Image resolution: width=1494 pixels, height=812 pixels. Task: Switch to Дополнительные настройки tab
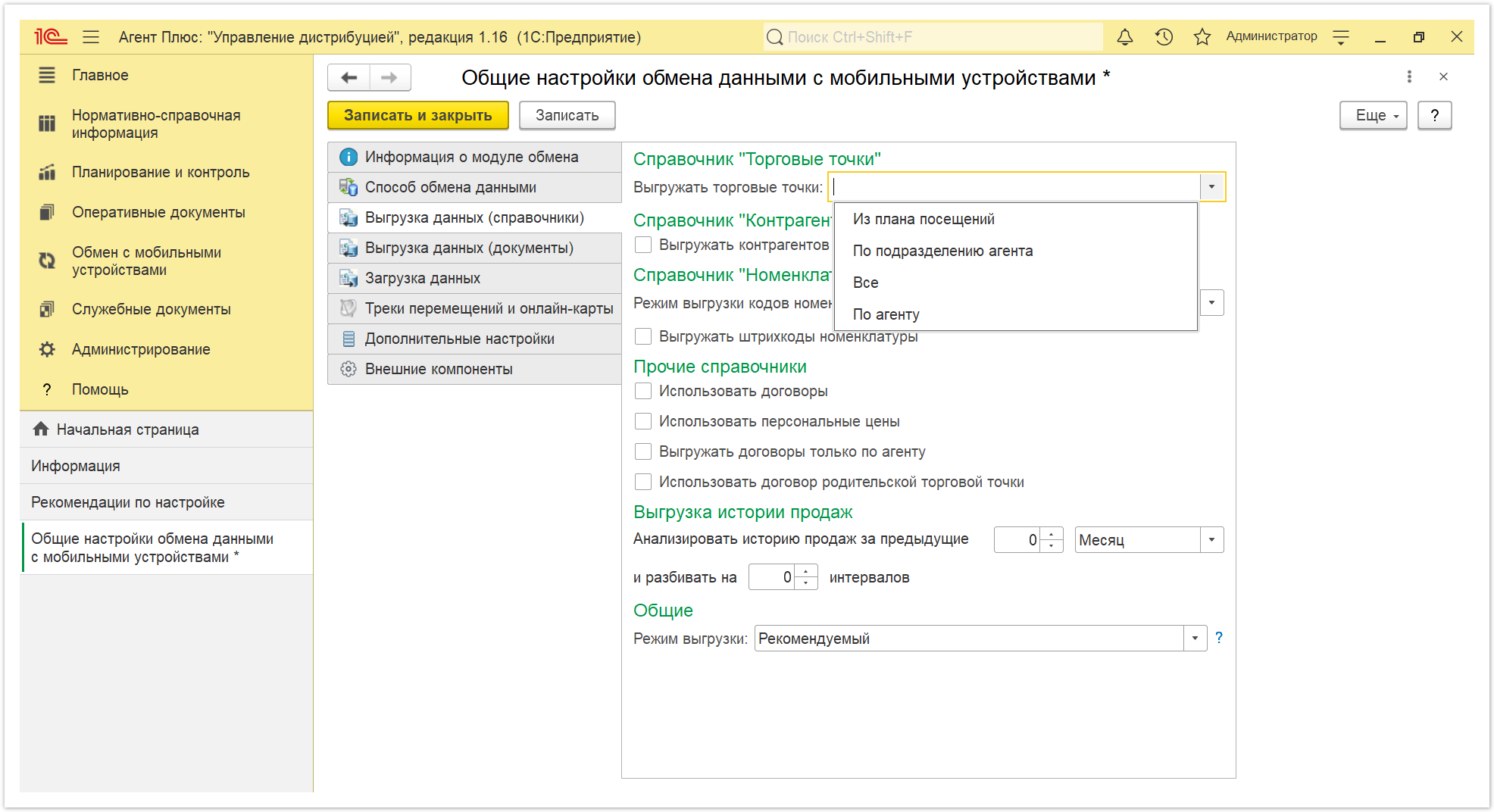coord(474,339)
